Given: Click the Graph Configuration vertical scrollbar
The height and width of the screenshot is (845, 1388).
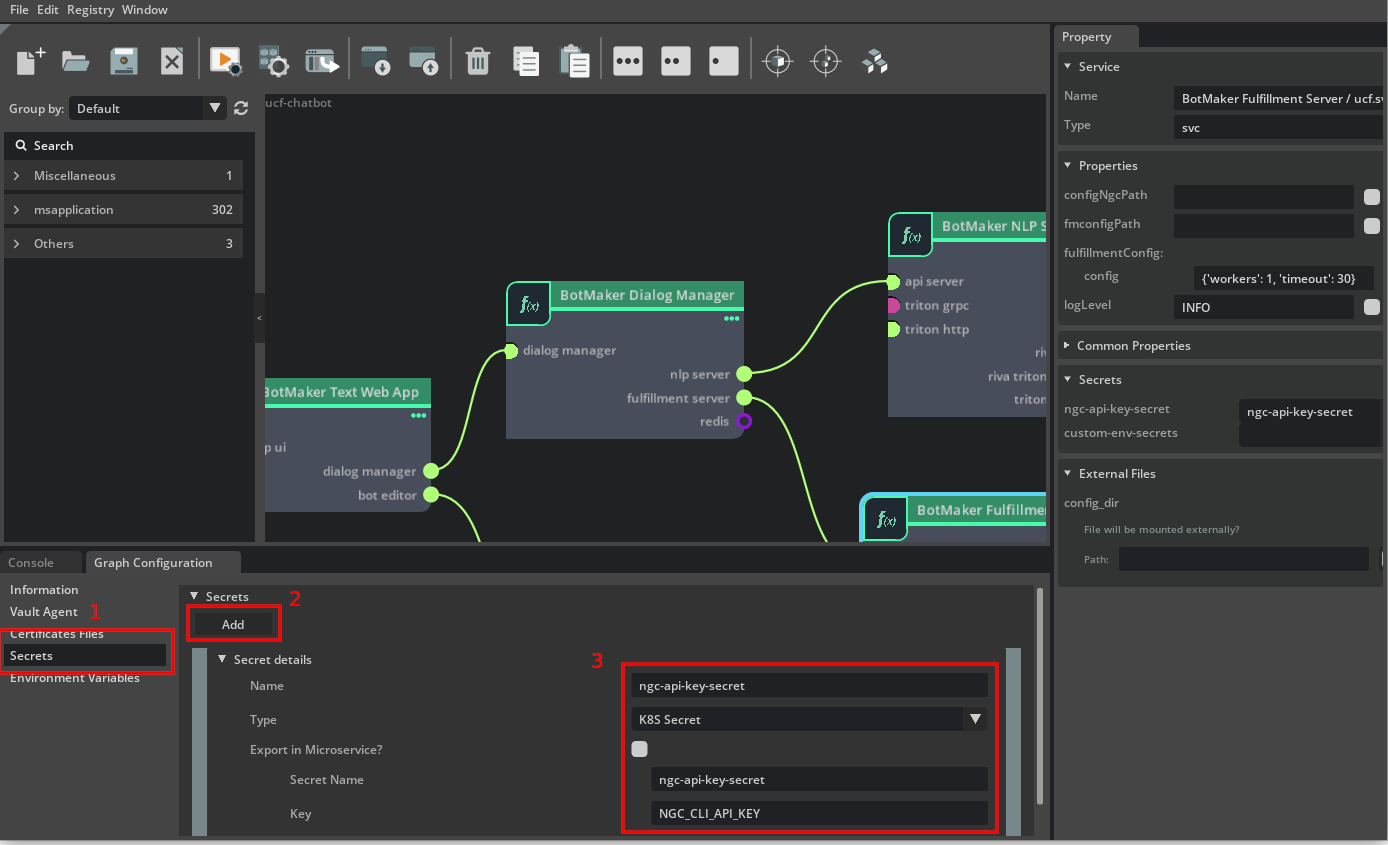Looking at the screenshot, I should click(x=1040, y=695).
